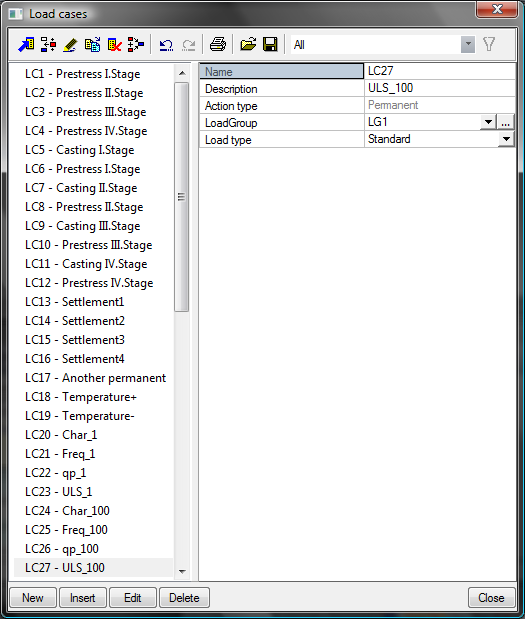Expand the LoadGroup LG1 dropdown arrow
The image size is (525, 619).
coord(488,122)
